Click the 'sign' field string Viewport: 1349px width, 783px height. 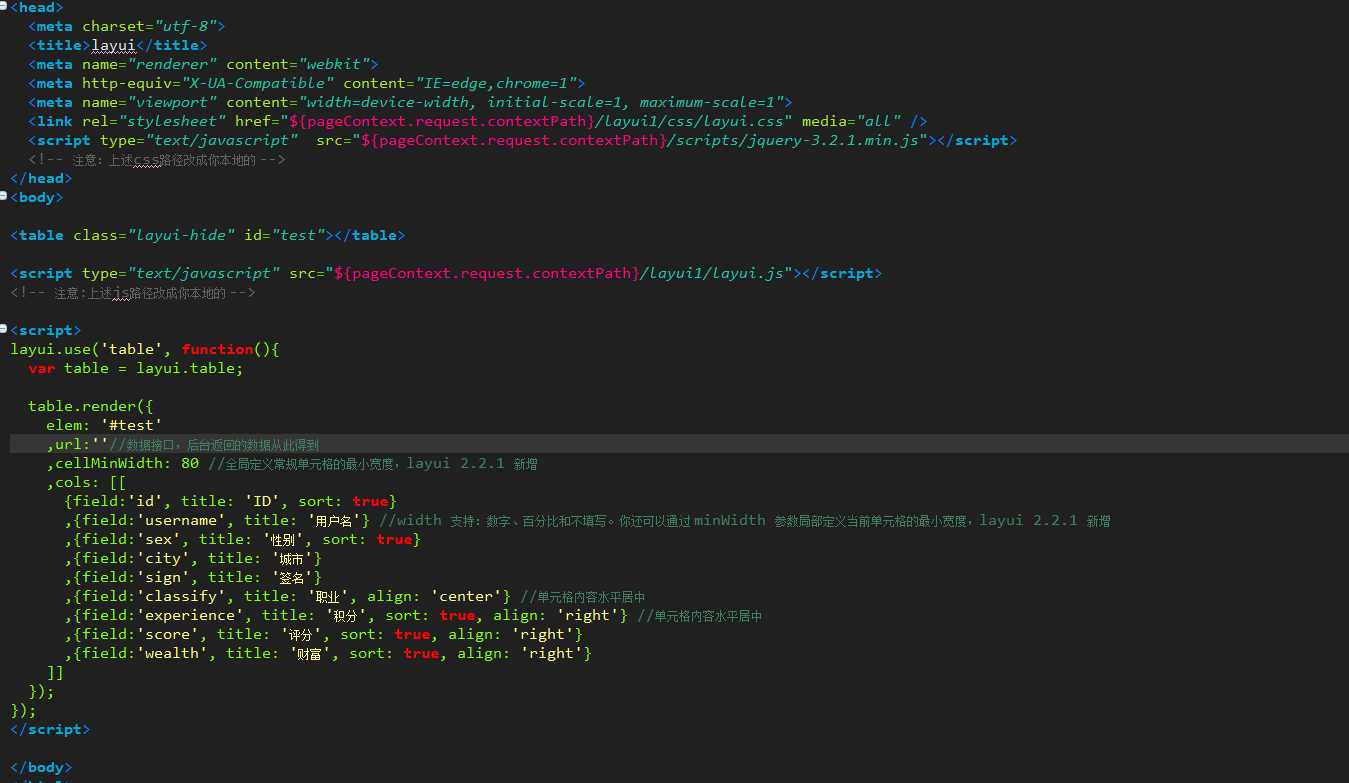(x=163, y=577)
